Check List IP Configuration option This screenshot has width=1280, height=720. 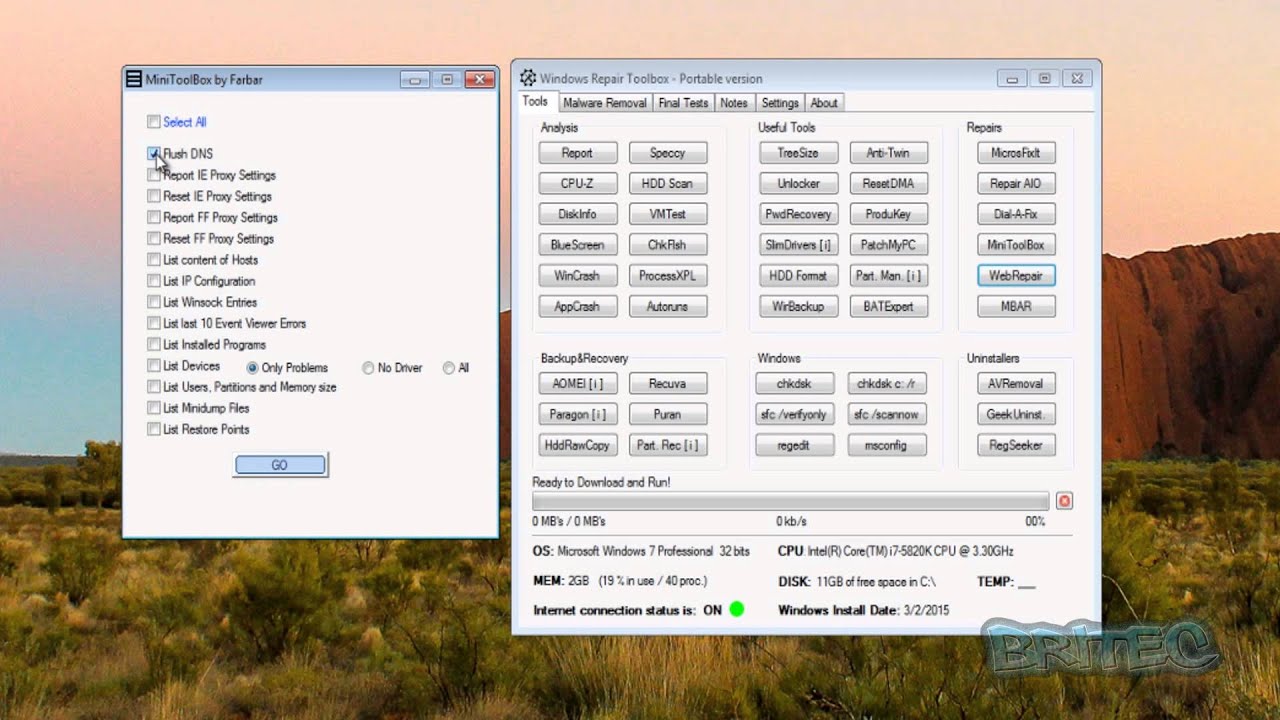point(153,281)
